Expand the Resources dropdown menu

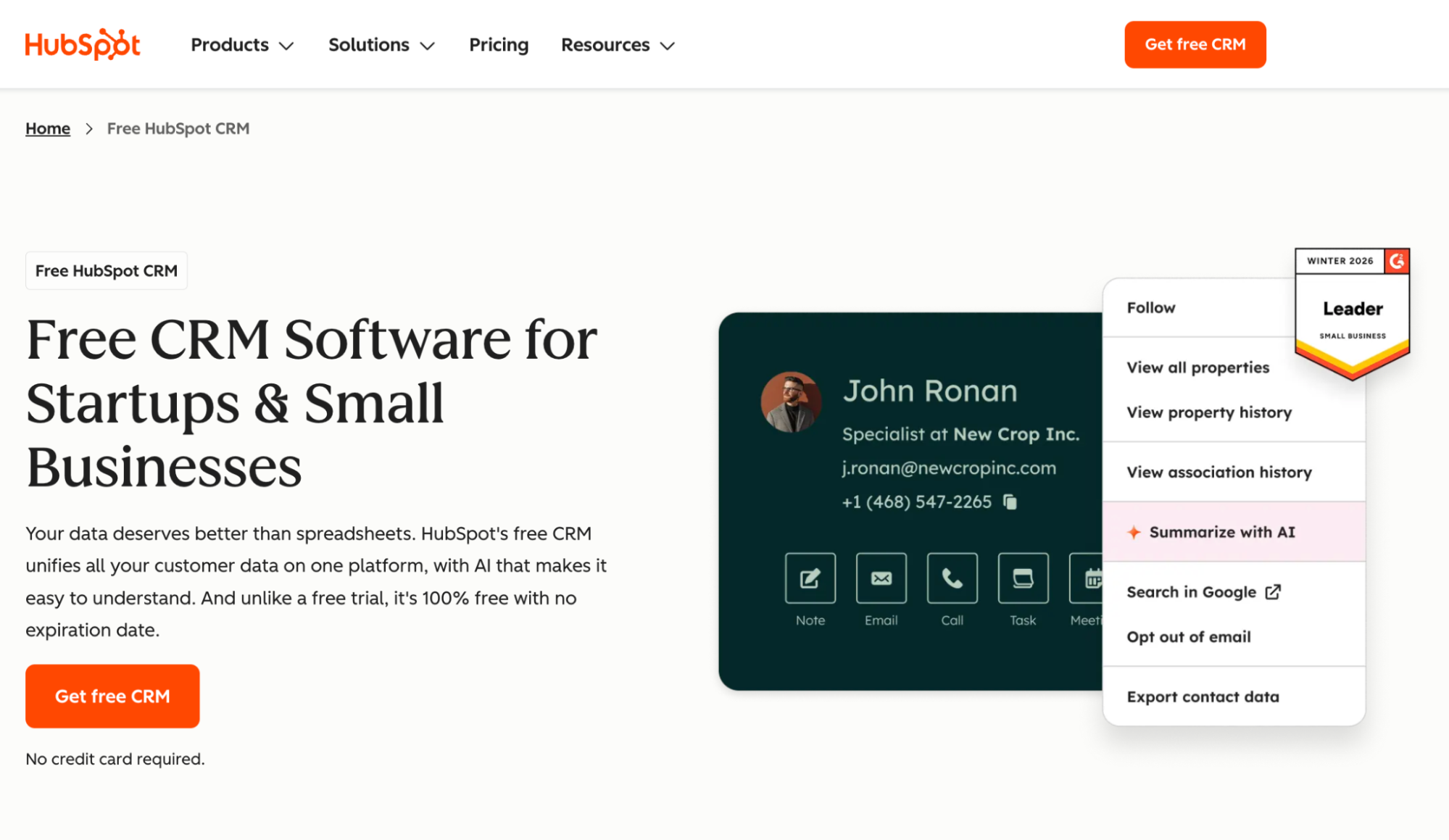618,45
